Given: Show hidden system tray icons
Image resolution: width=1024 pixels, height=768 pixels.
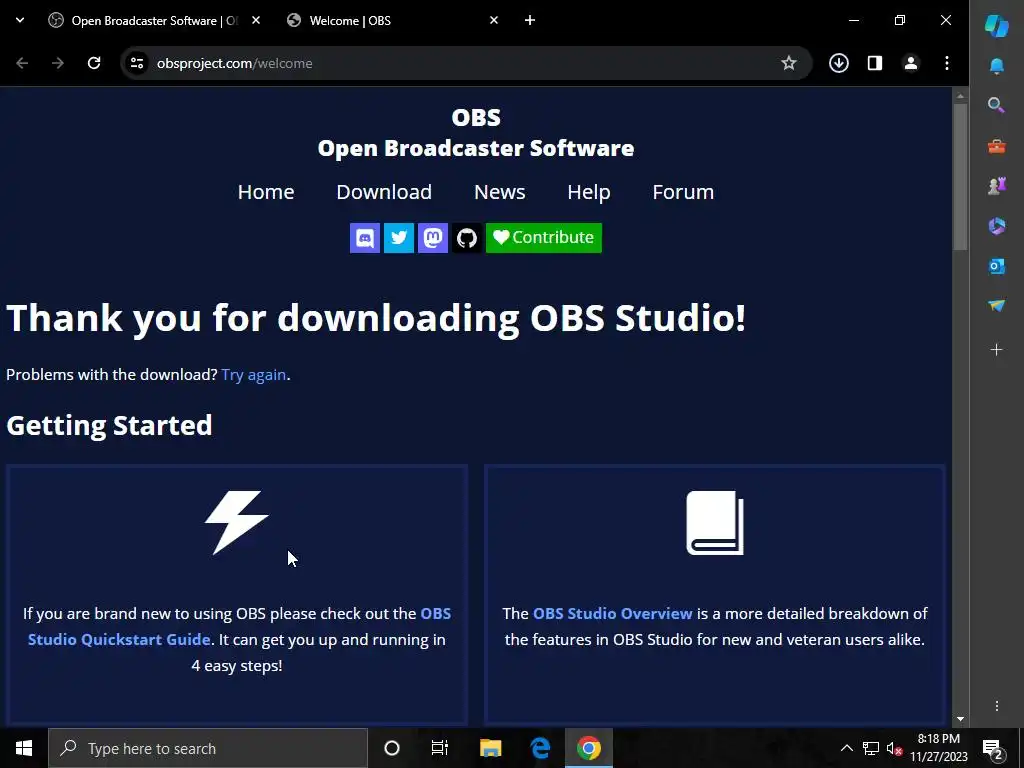Looking at the screenshot, I should coord(846,748).
